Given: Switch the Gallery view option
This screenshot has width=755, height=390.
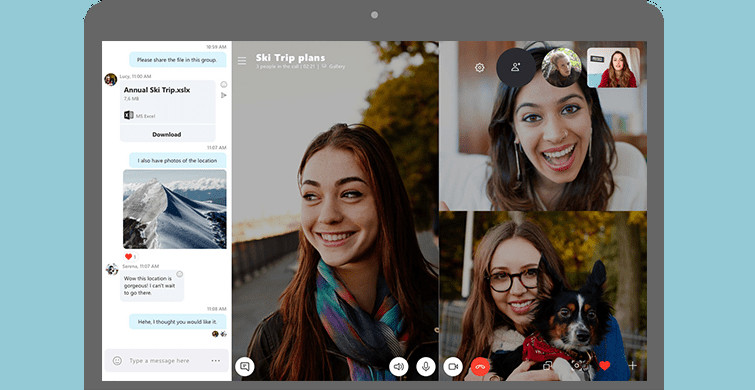Looking at the screenshot, I should click(x=334, y=66).
